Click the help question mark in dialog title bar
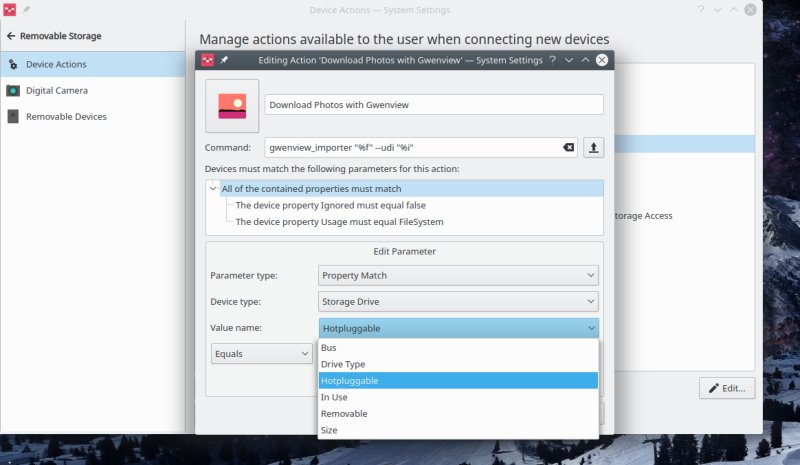Viewport: 800px width, 465px height. click(552, 60)
